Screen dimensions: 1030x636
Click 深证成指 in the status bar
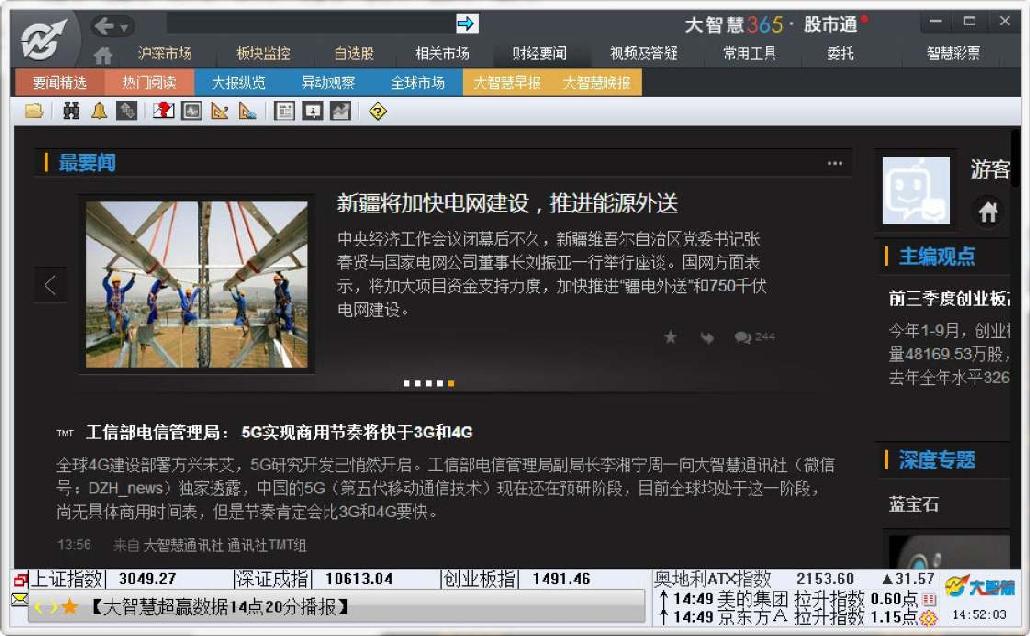tap(272, 579)
